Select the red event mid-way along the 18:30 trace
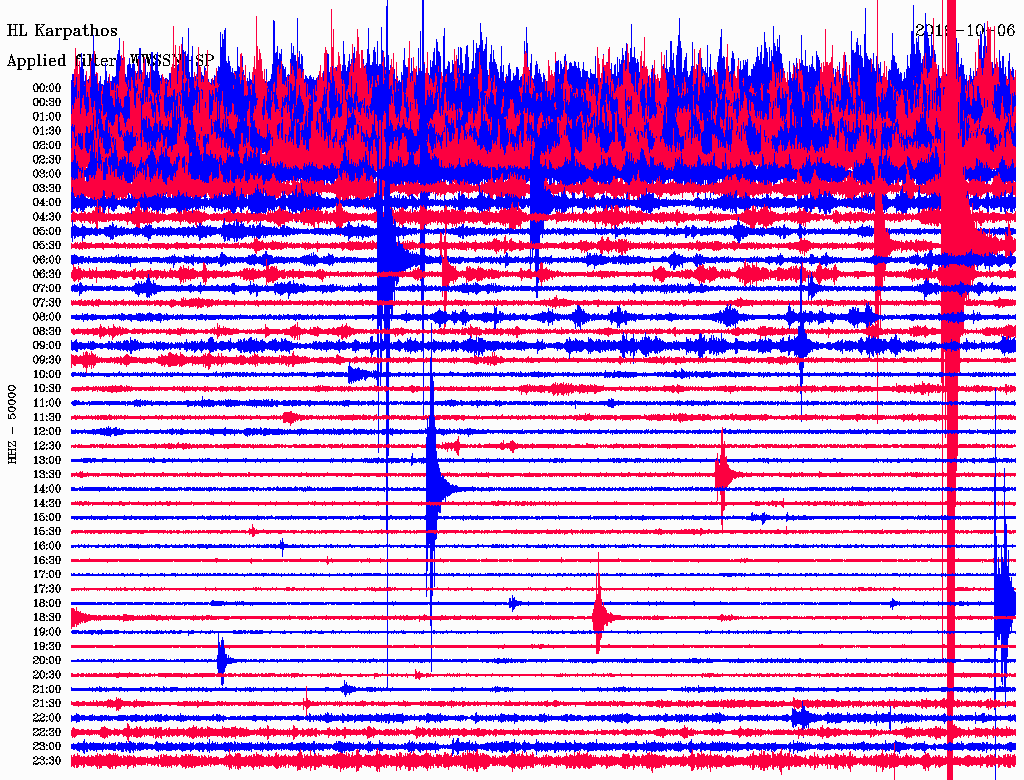This screenshot has width=1024, height=780. pos(599,617)
